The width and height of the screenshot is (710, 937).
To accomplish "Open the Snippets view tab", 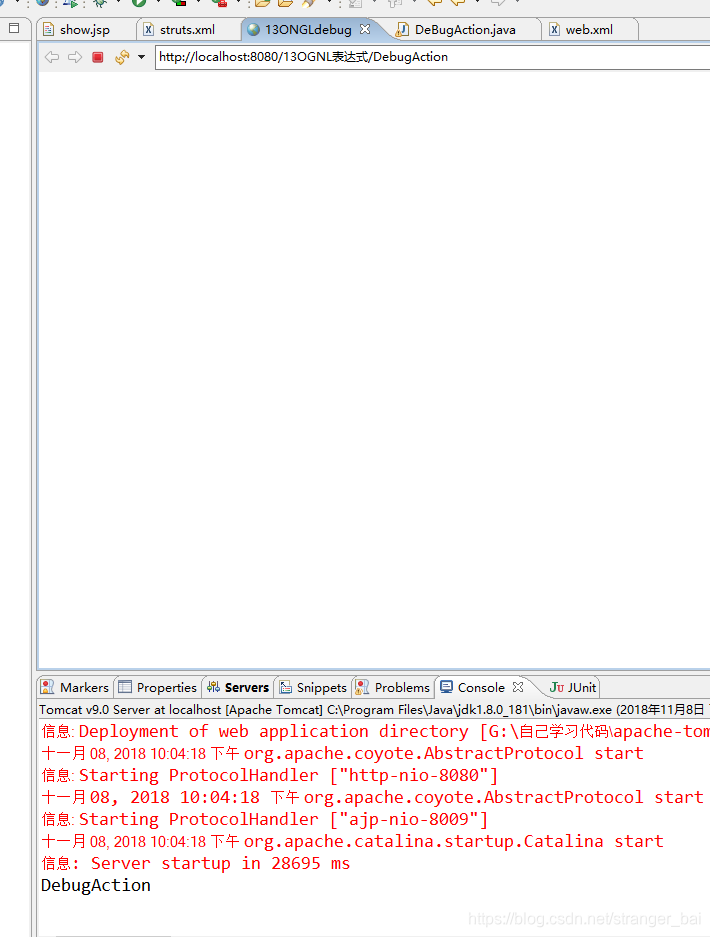I will coord(313,687).
